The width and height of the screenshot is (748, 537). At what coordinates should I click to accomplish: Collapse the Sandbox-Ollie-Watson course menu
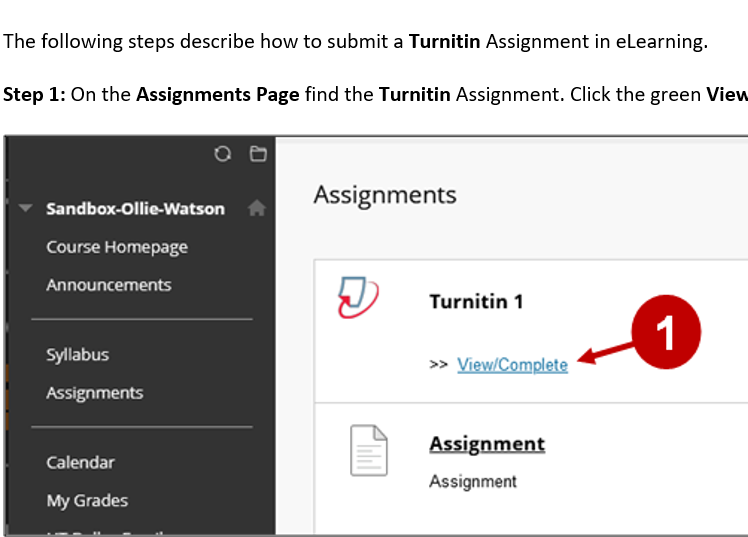point(25,209)
